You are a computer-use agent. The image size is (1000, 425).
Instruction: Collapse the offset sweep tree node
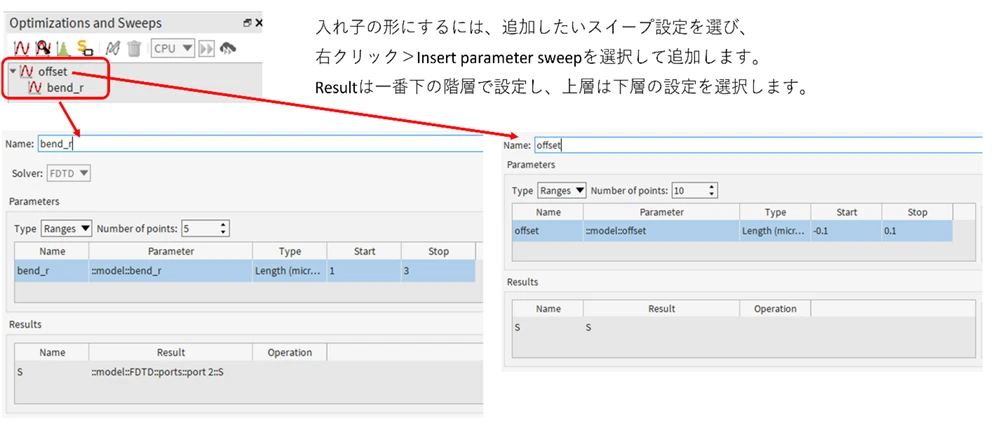pos(13,71)
